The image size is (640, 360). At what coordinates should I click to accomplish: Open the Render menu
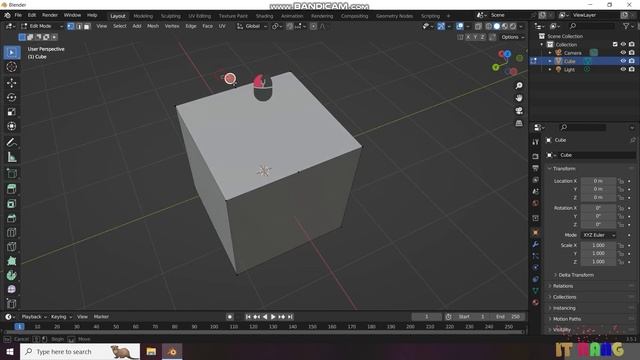(x=50, y=16)
